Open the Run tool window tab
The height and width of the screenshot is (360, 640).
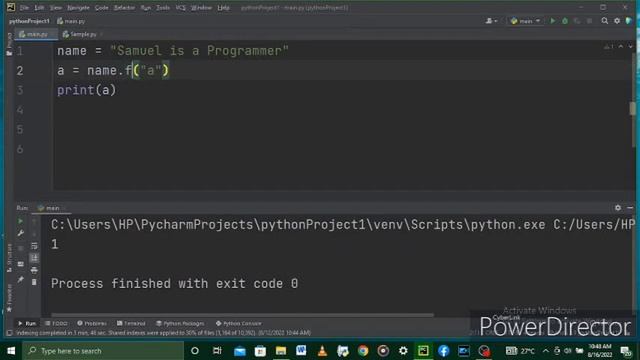(27, 323)
